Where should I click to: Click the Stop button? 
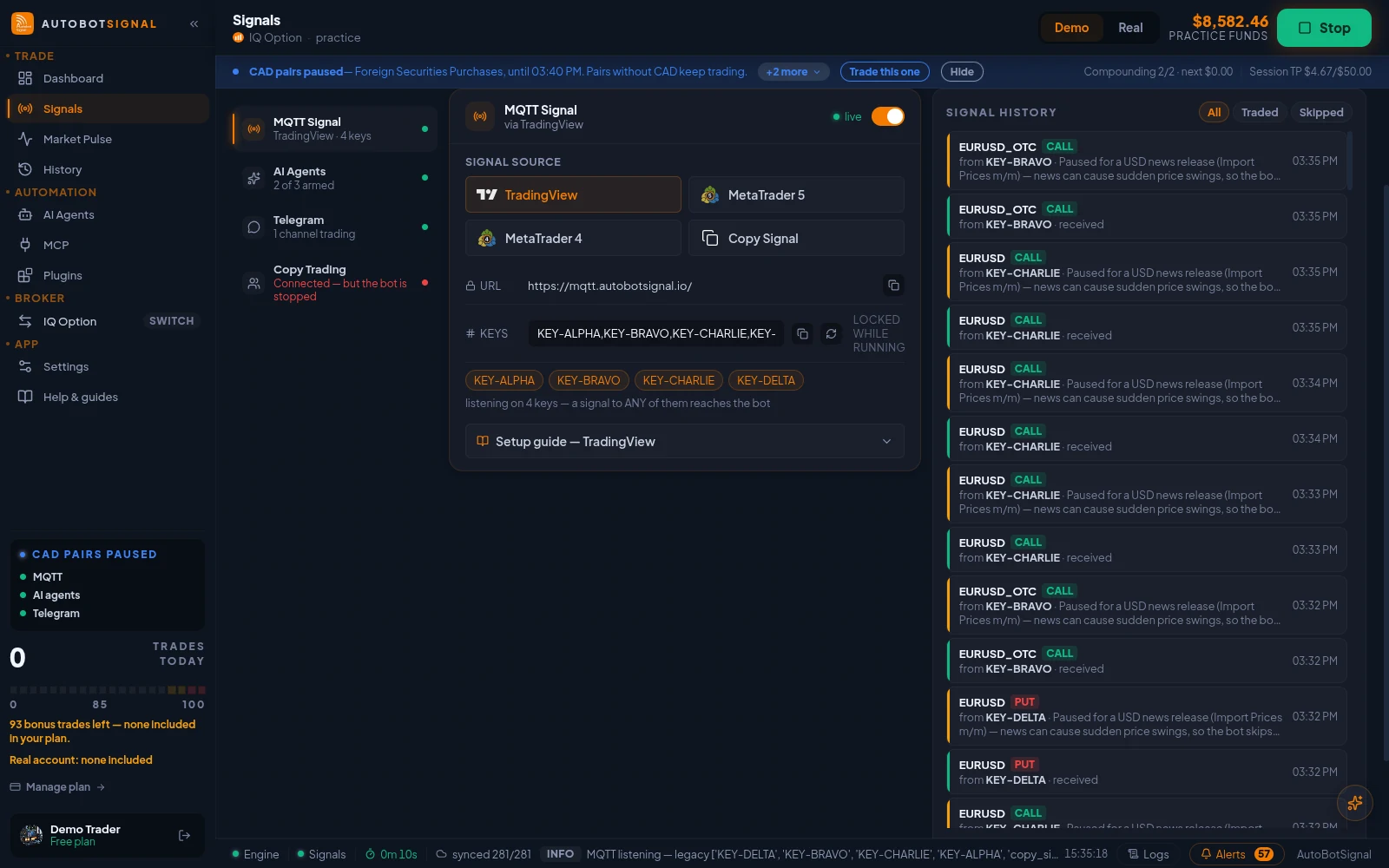(1324, 28)
